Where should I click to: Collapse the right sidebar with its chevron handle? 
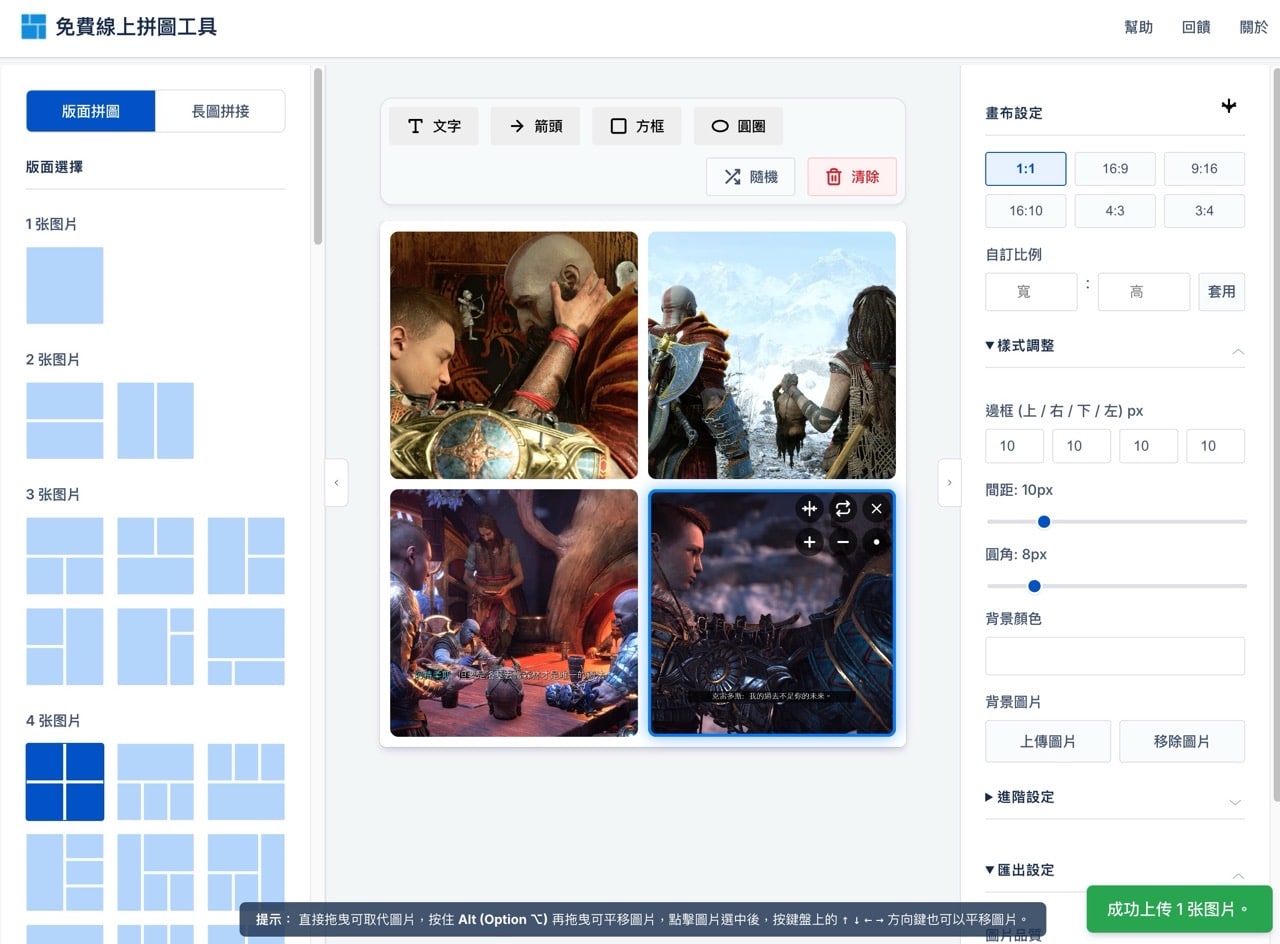(949, 482)
